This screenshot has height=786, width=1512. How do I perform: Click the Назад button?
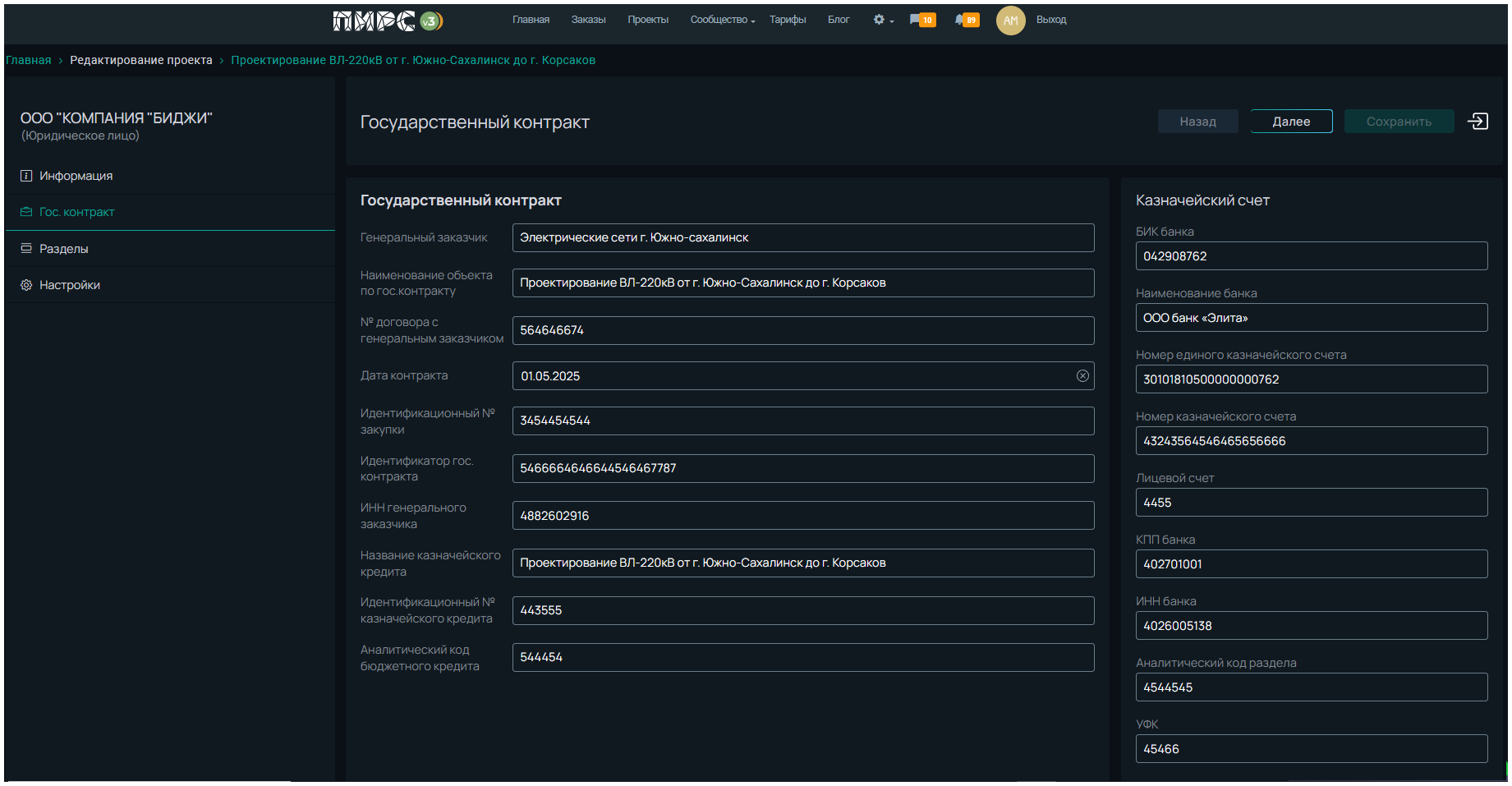point(1197,122)
